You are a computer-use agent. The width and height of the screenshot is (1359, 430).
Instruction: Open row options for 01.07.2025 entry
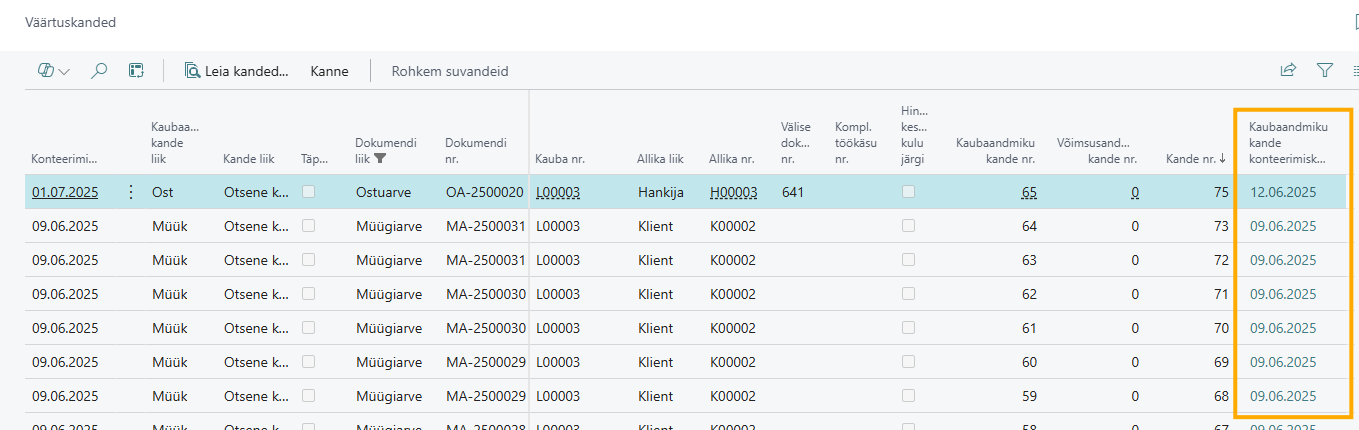(130, 192)
